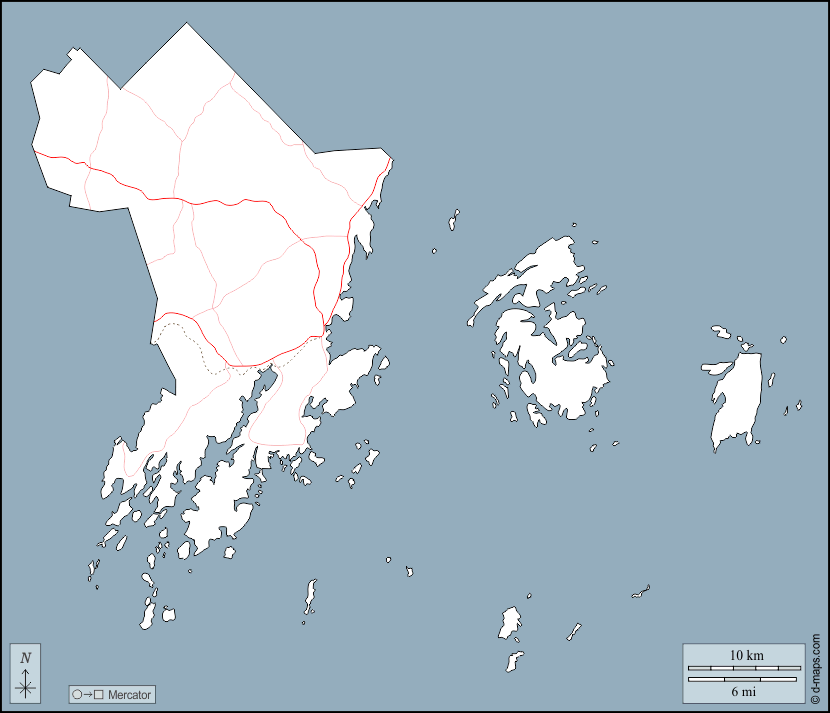Click the small island cluster north of the eastern island
Viewport: 830px width, 713px height.
pyautogui.click(x=722, y=332)
